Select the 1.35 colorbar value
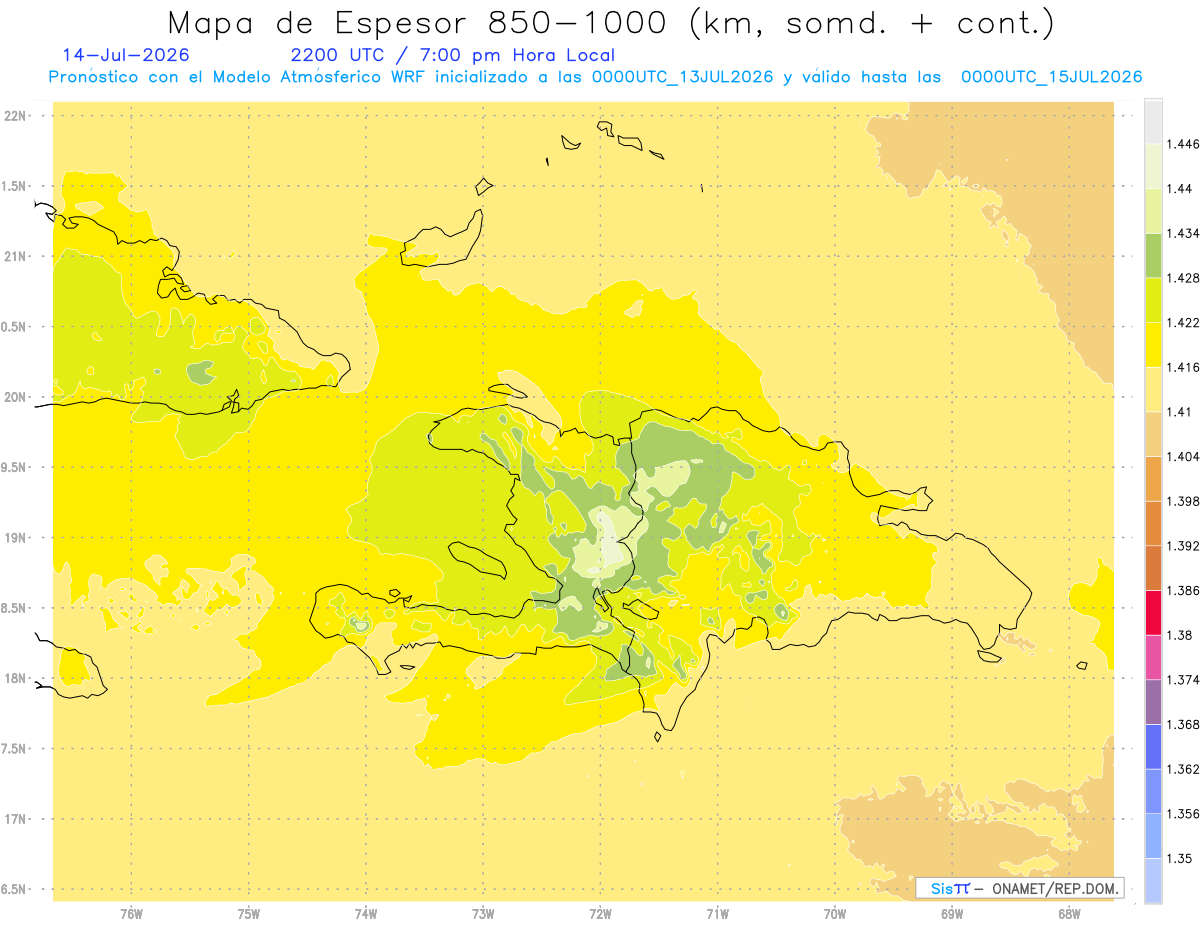Image resolution: width=1200 pixels, height=927 pixels. pos(1179,858)
